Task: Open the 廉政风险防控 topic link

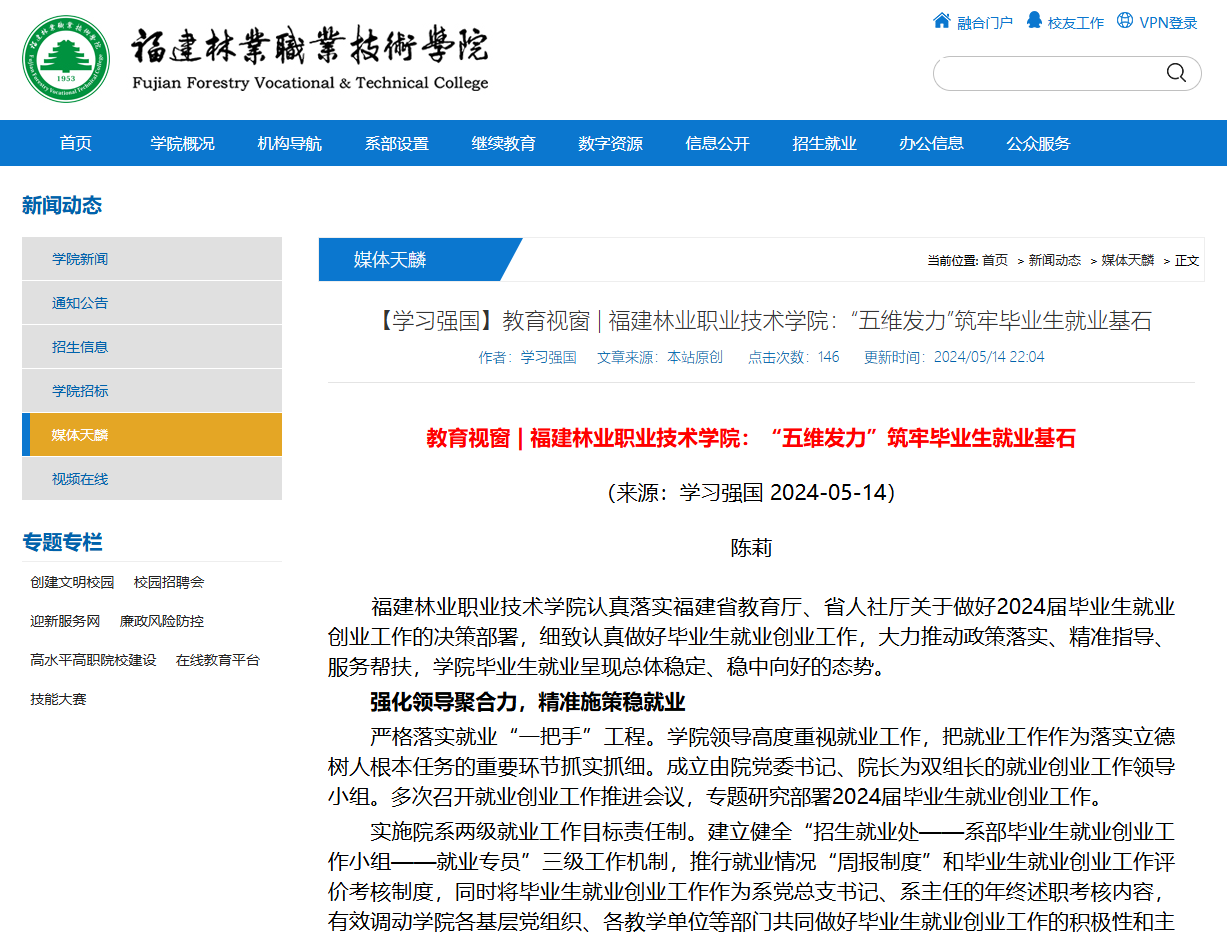Action: coord(161,621)
